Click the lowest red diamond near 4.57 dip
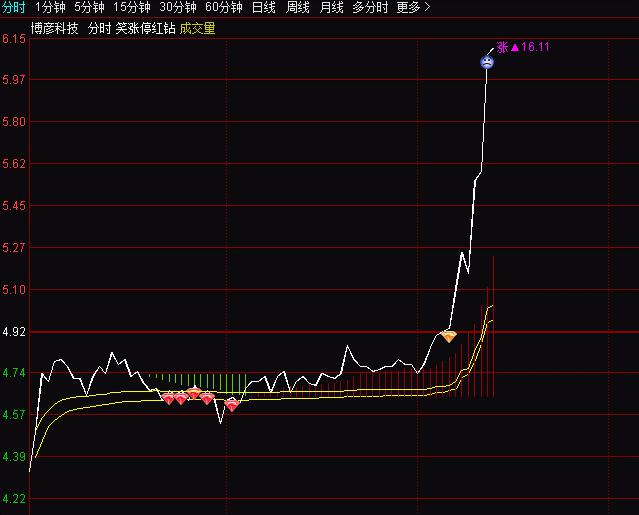The image size is (639, 515). click(x=232, y=405)
